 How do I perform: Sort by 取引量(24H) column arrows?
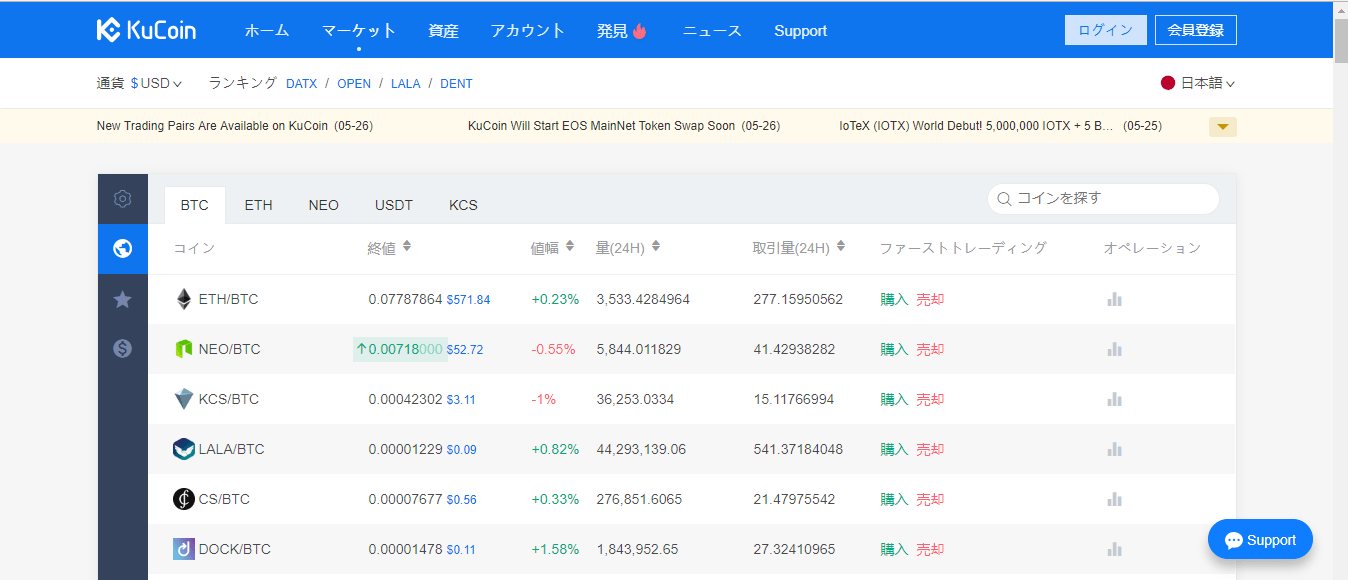841,247
